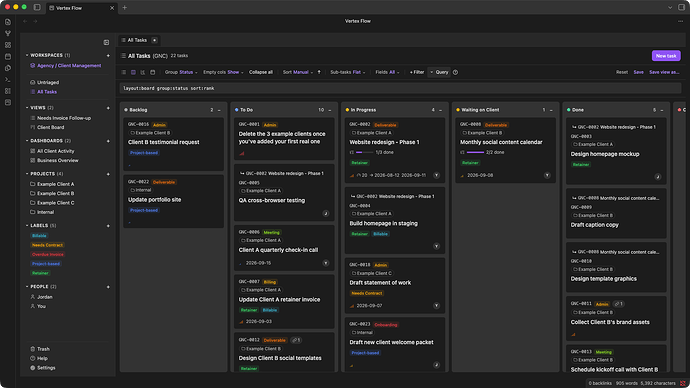Select the Vertex Flow window tab
The width and height of the screenshot is (690, 388).
82,8
